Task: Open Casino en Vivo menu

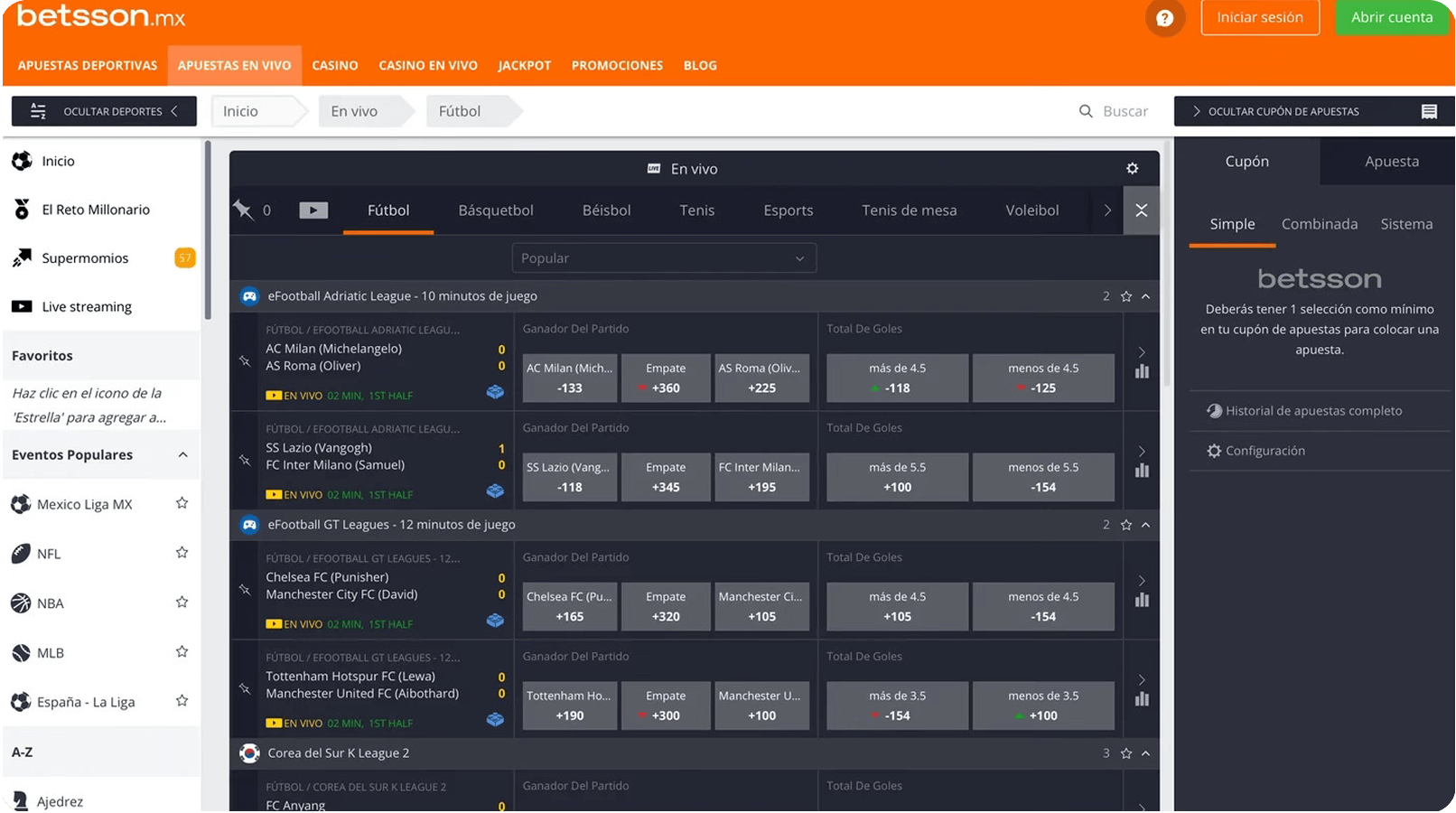Action: coord(428,65)
